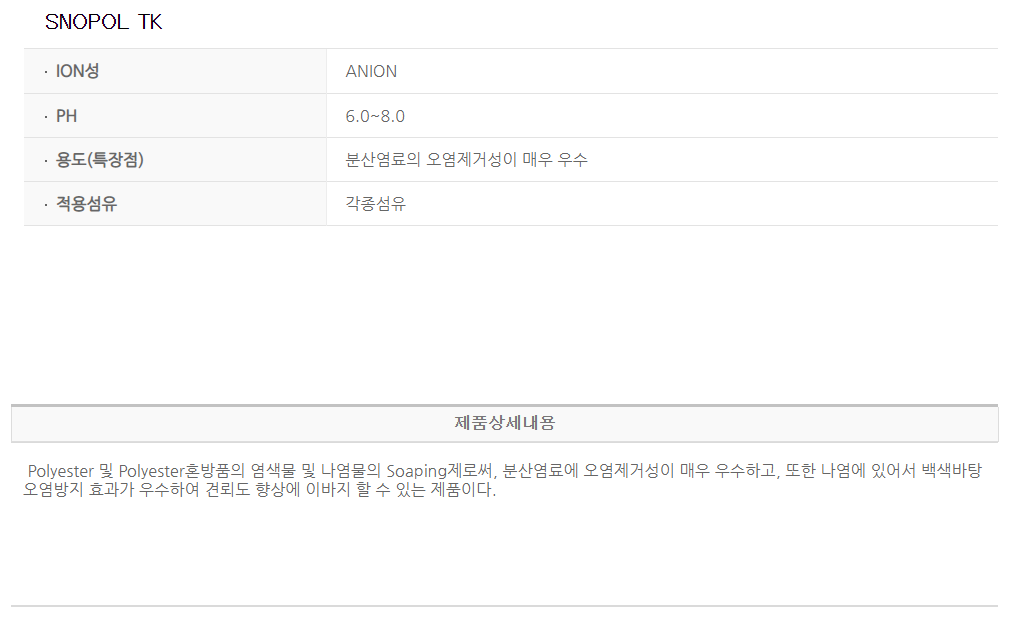The height and width of the screenshot is (617, 1009).
Task: Click the 적용섬유 row label
Action: (x=86, y=204)
